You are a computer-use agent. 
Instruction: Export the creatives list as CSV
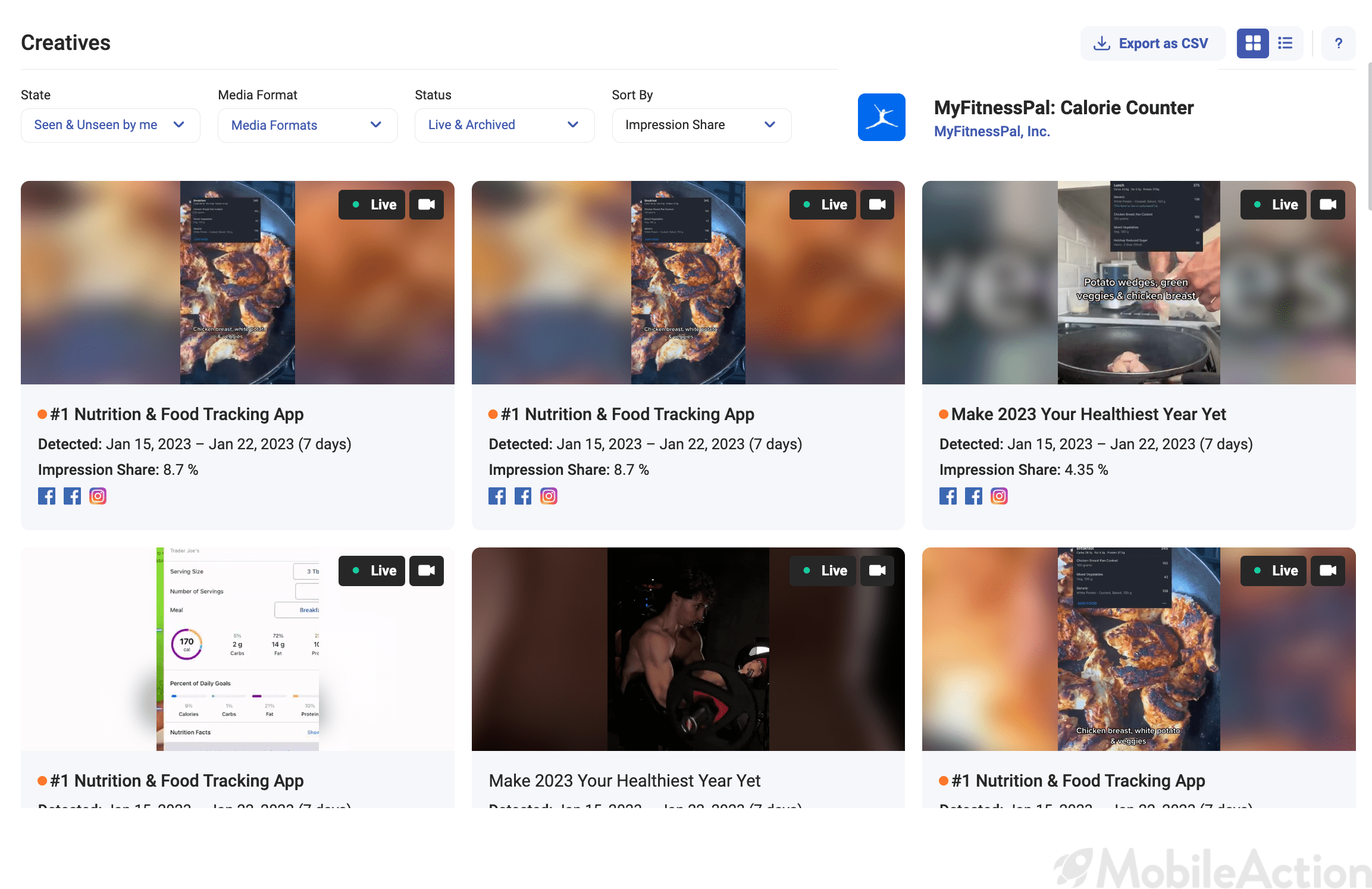[1152, 43]
